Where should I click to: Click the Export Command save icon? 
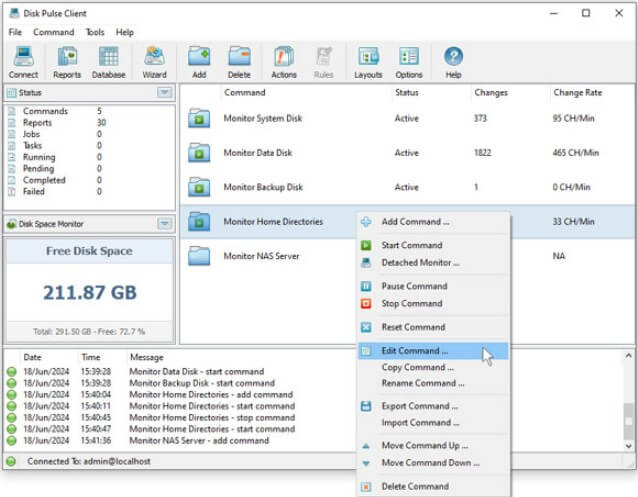(x=366, y=406)
